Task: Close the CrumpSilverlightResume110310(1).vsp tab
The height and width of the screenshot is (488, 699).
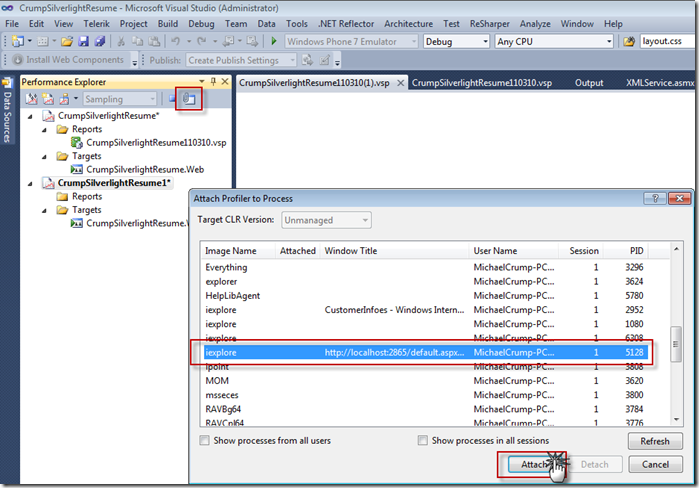Action: click(400, 83)
